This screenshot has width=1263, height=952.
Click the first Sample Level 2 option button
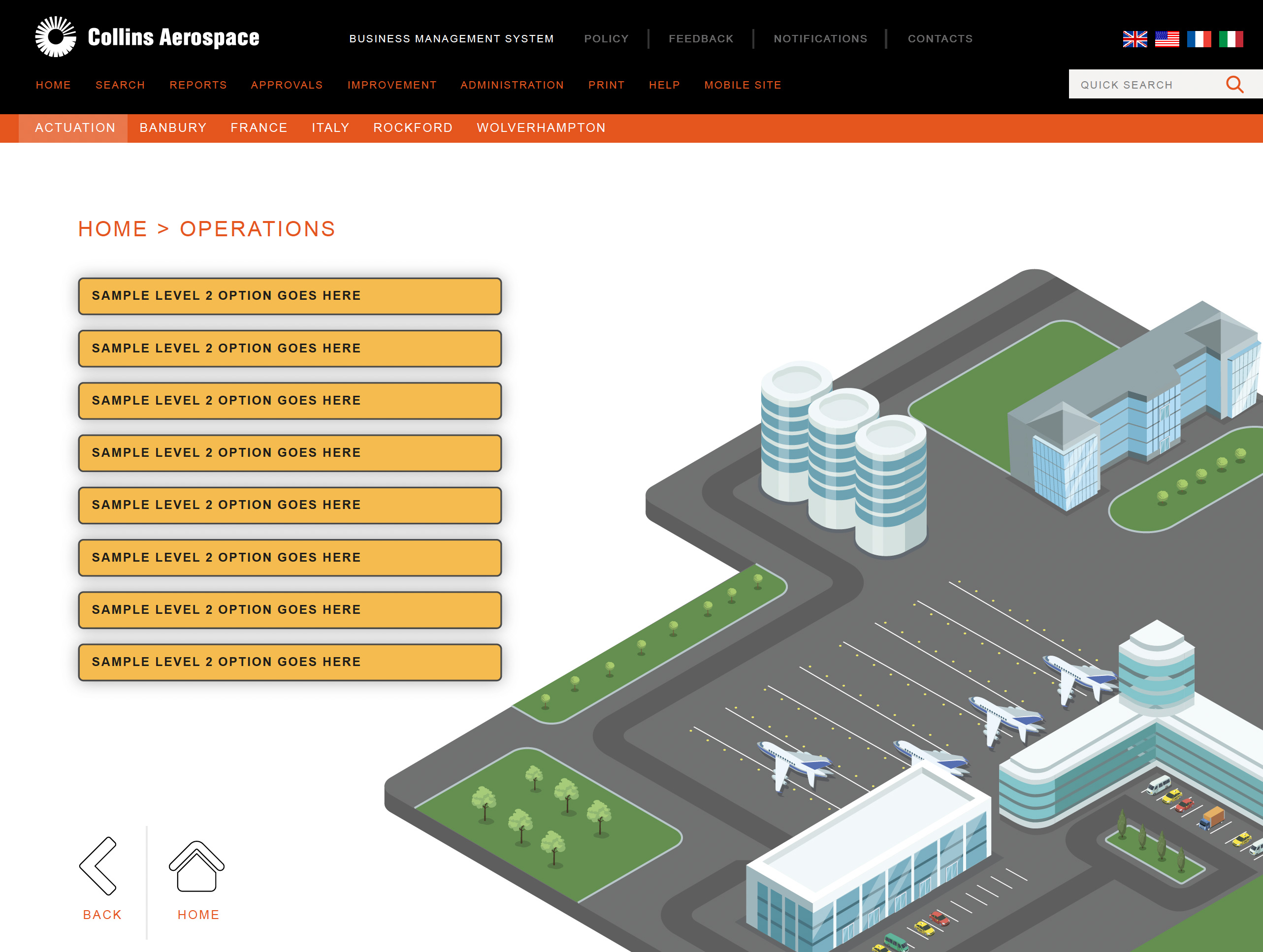290,296
